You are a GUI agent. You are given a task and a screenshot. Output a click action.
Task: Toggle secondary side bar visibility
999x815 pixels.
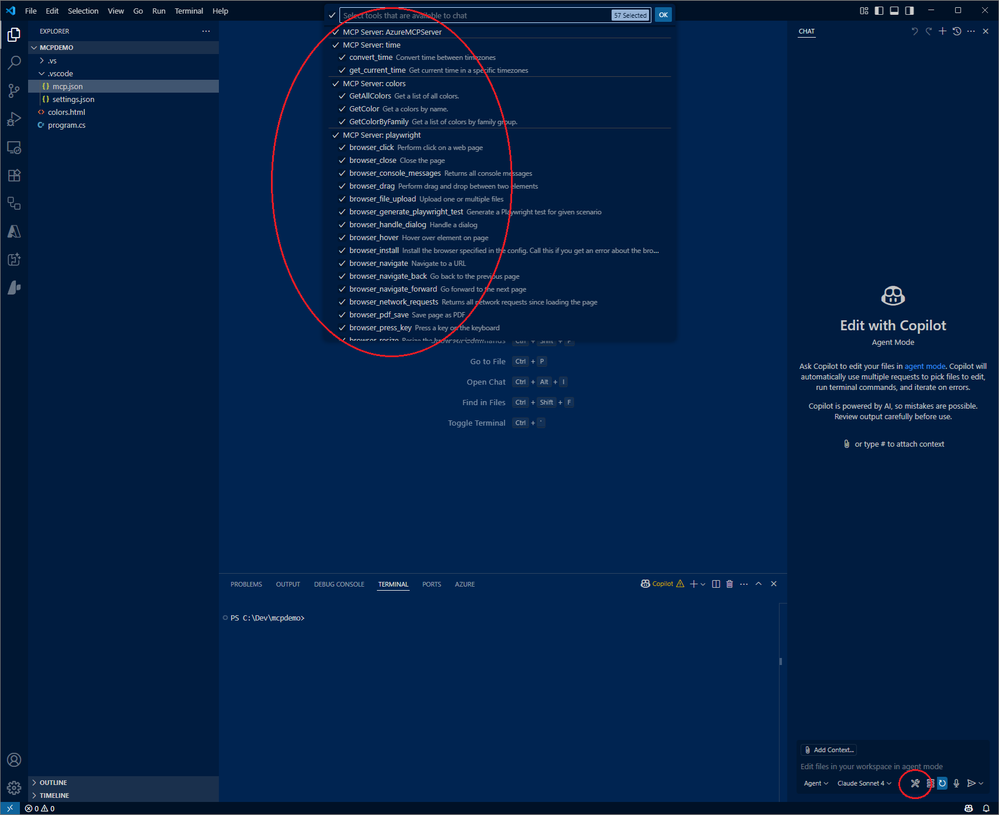(x=909, y=11)
